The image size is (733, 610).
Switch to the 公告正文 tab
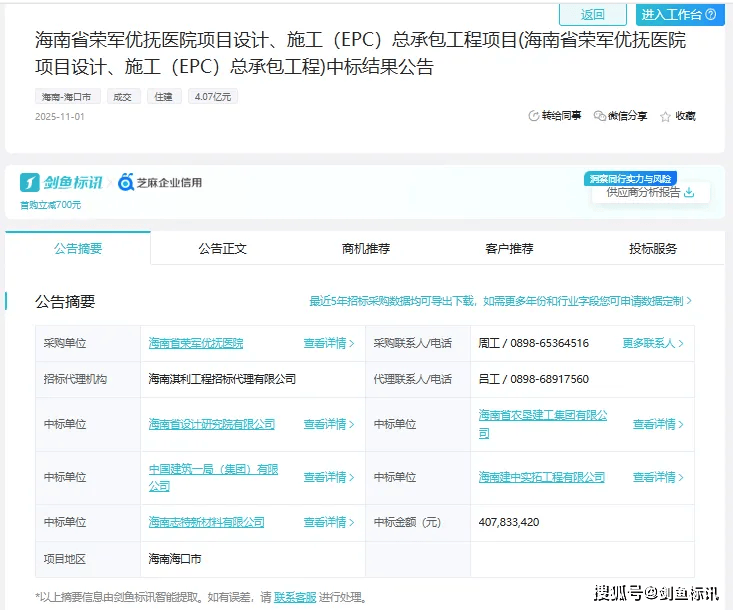222,249
